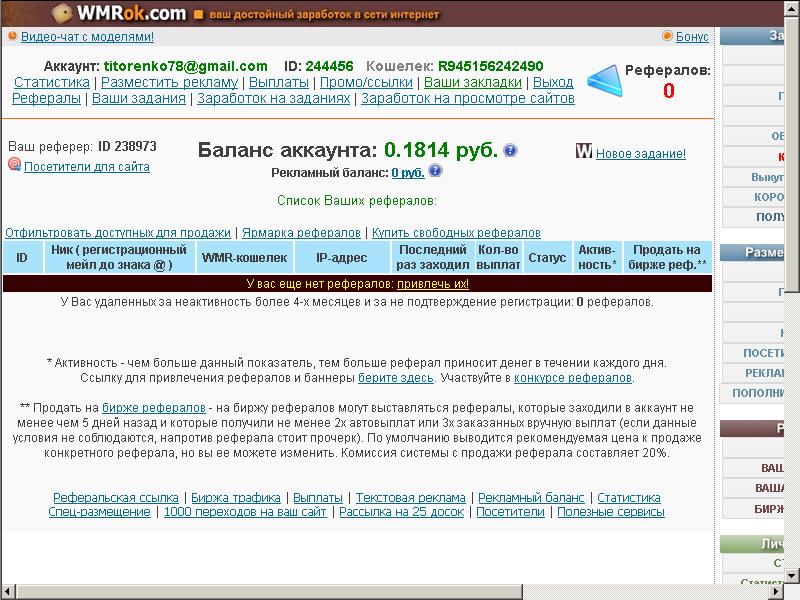The height and width of the screenshot is (600, 800).
Task: Open Ваши задания link
Action: pos(139,98)
